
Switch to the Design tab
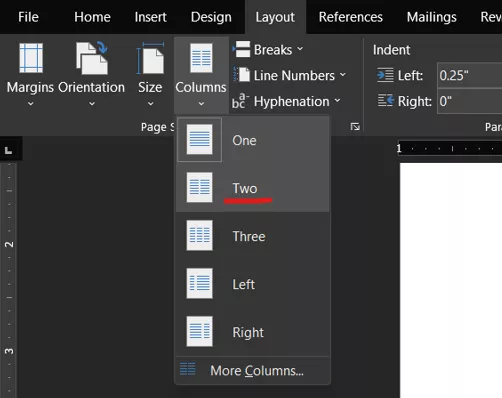coord(211,17)
